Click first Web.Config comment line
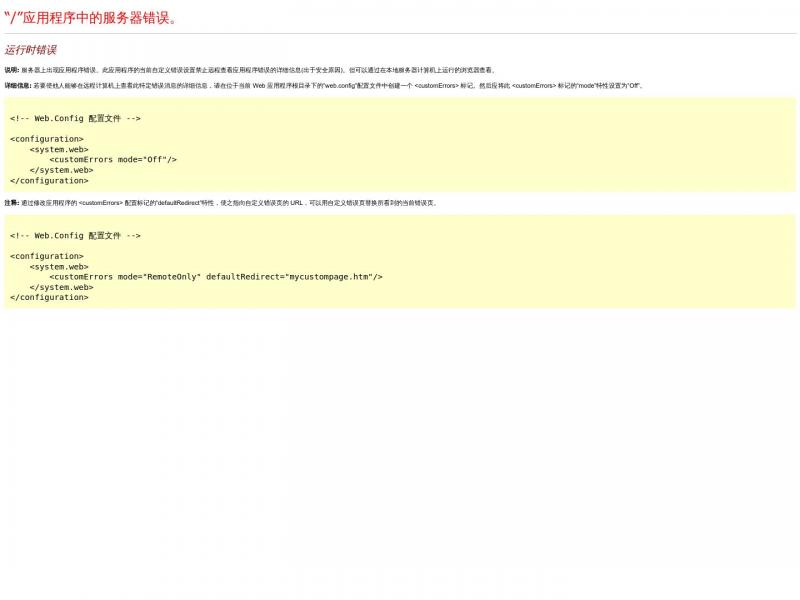Screen dimensions: 800x600 (75, 118)
